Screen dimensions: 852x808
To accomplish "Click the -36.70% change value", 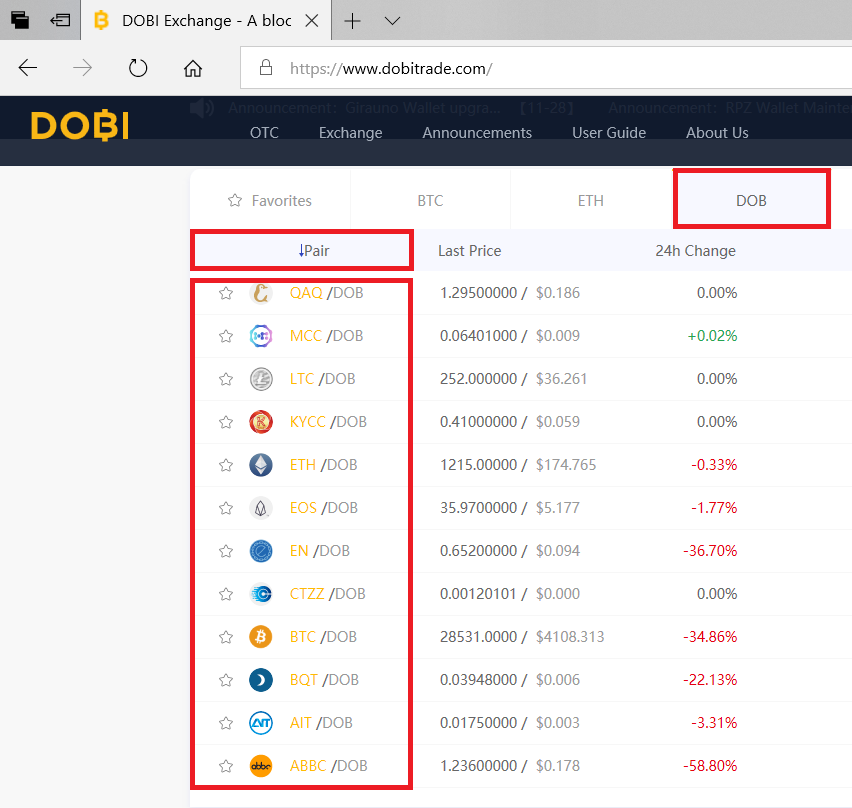I will coord(710,551).
